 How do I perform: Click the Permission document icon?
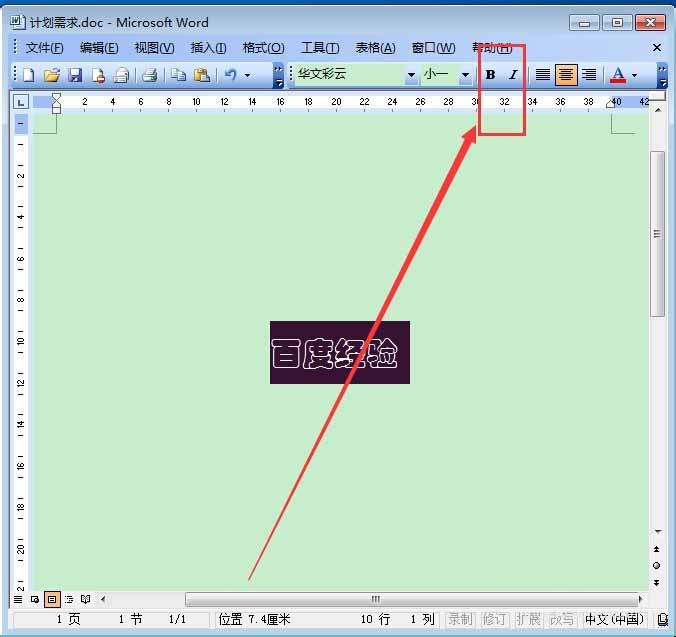tap(98, 75)
